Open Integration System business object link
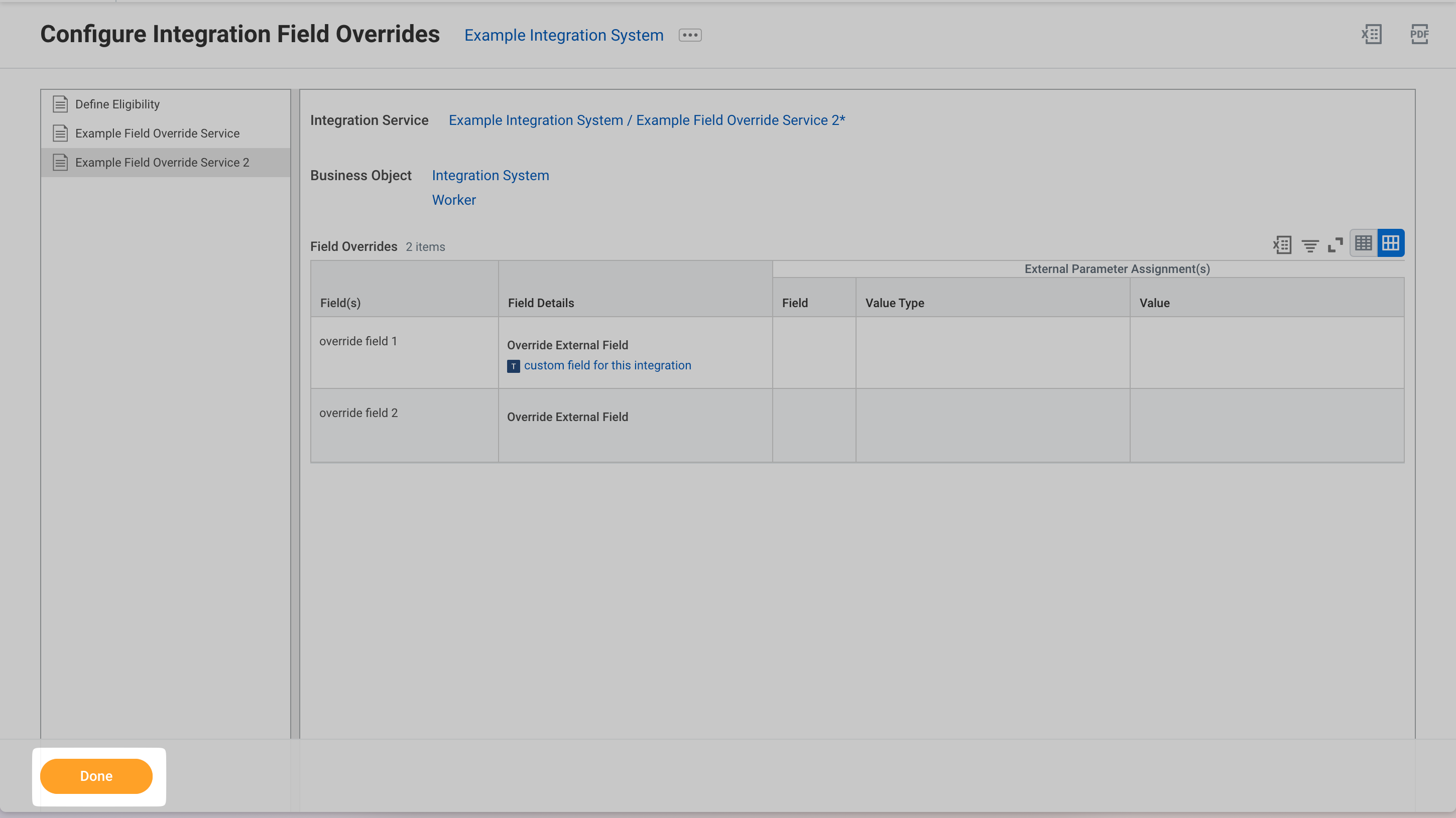Image resolution: width=1456 pixels, height=818 pixels. 490,176
